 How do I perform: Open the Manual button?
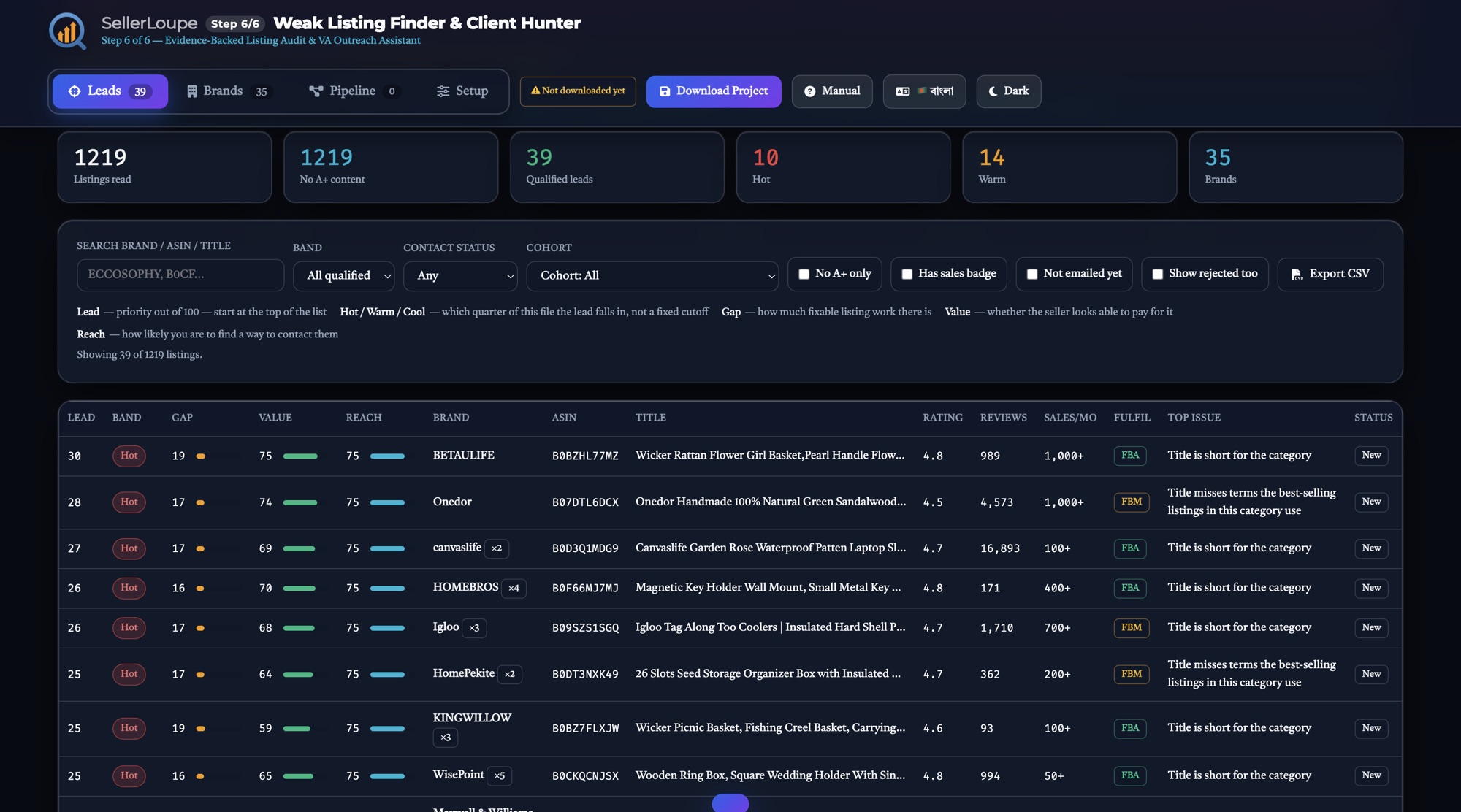[832, 91]
